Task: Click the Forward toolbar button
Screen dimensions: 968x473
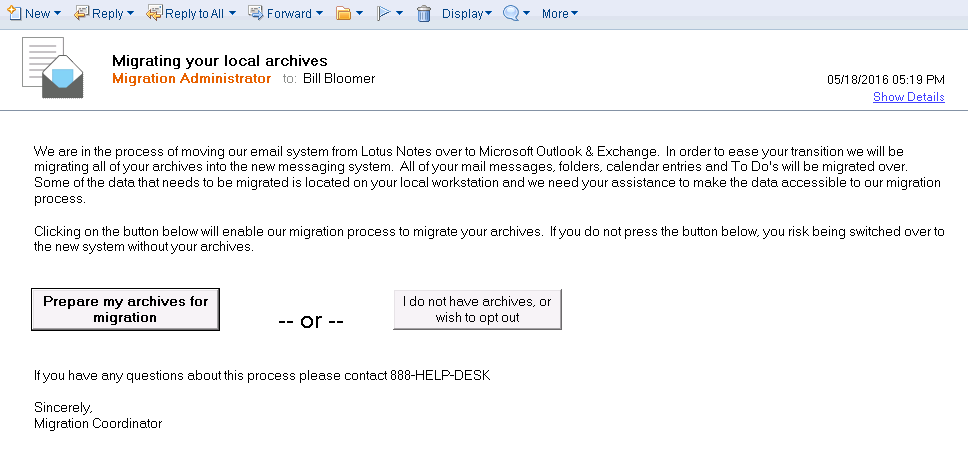Action: (279, 14)
